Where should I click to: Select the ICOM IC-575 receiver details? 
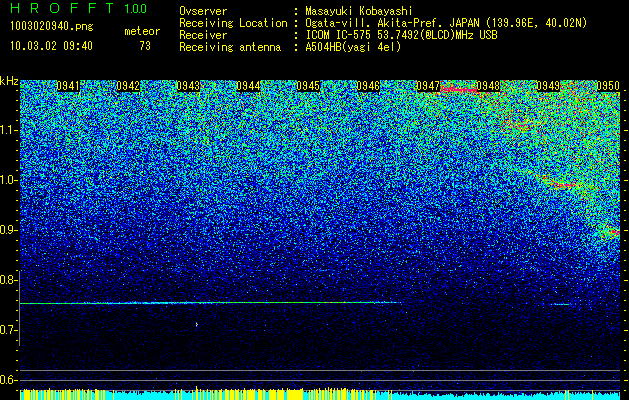(401, 35)
